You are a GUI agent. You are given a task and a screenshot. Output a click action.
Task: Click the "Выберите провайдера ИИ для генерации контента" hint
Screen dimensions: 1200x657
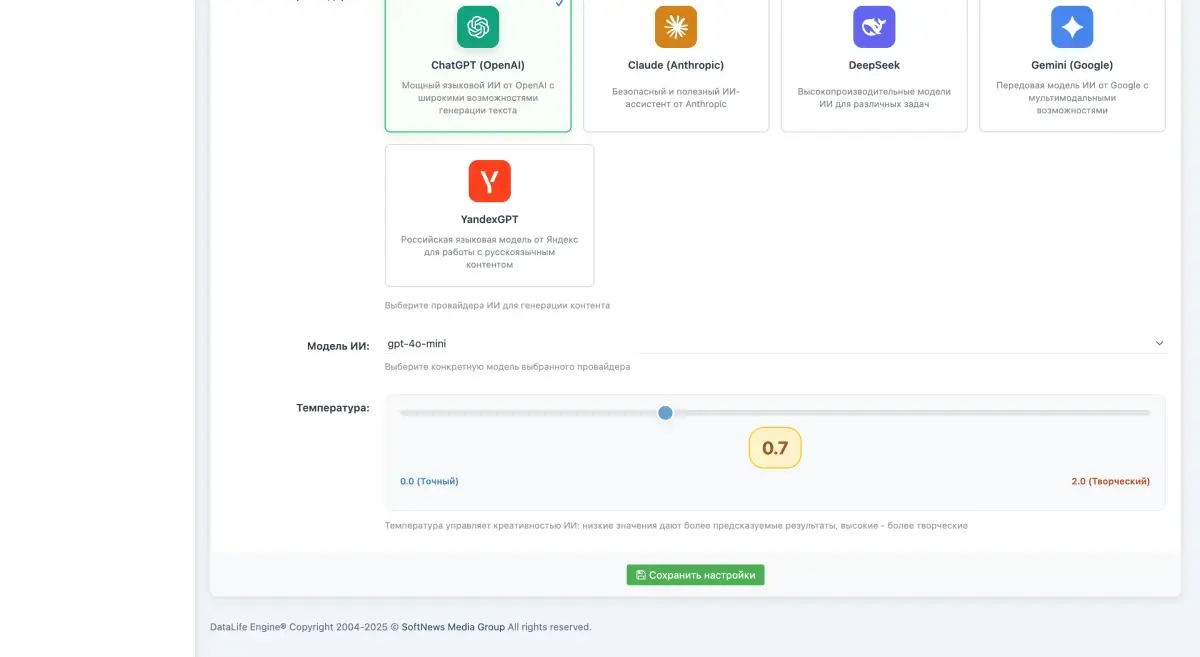pos(497,305)
